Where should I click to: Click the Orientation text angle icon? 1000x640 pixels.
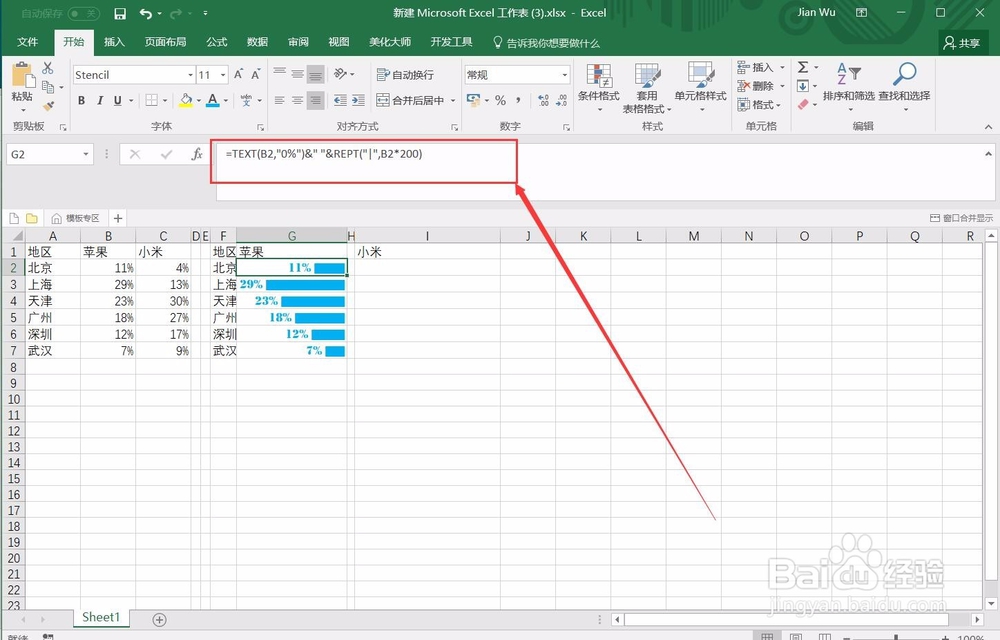coord(341,74)
